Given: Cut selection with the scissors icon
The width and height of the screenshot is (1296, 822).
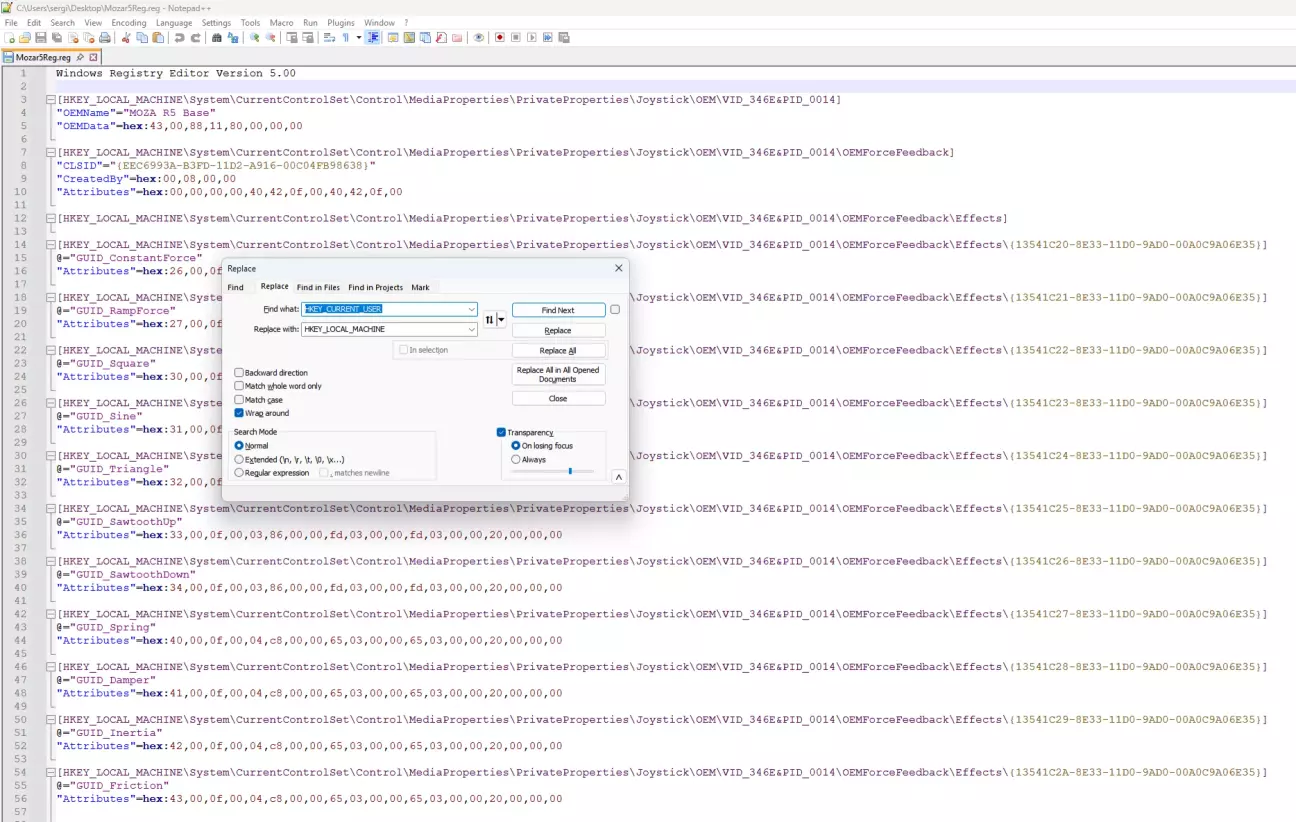Looking at the screenshot, I should [x=126, y=38].
